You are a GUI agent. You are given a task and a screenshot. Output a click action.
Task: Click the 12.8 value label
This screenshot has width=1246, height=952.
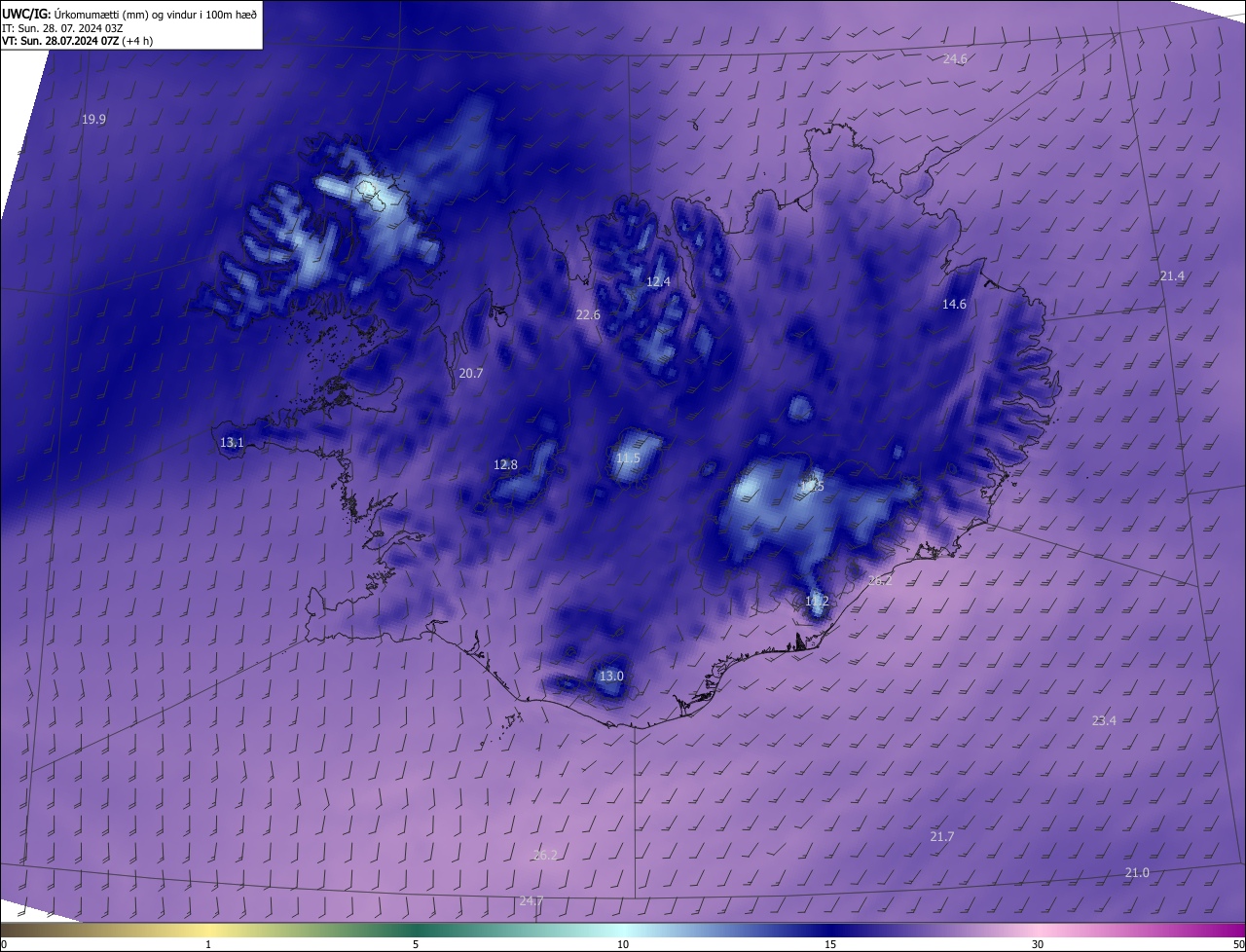coord(505,464)
